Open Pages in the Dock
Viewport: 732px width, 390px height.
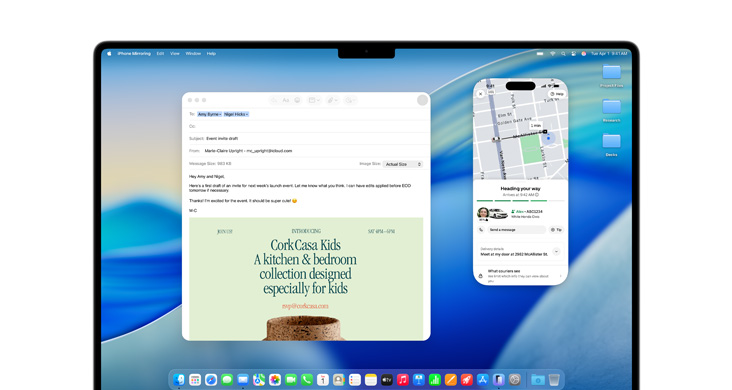450,380
